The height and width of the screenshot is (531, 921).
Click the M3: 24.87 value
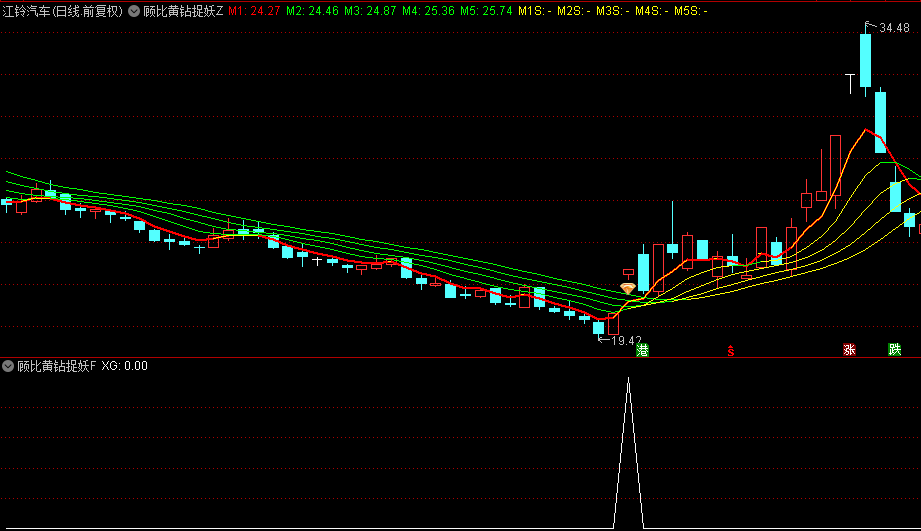click(x=370, y=11)
